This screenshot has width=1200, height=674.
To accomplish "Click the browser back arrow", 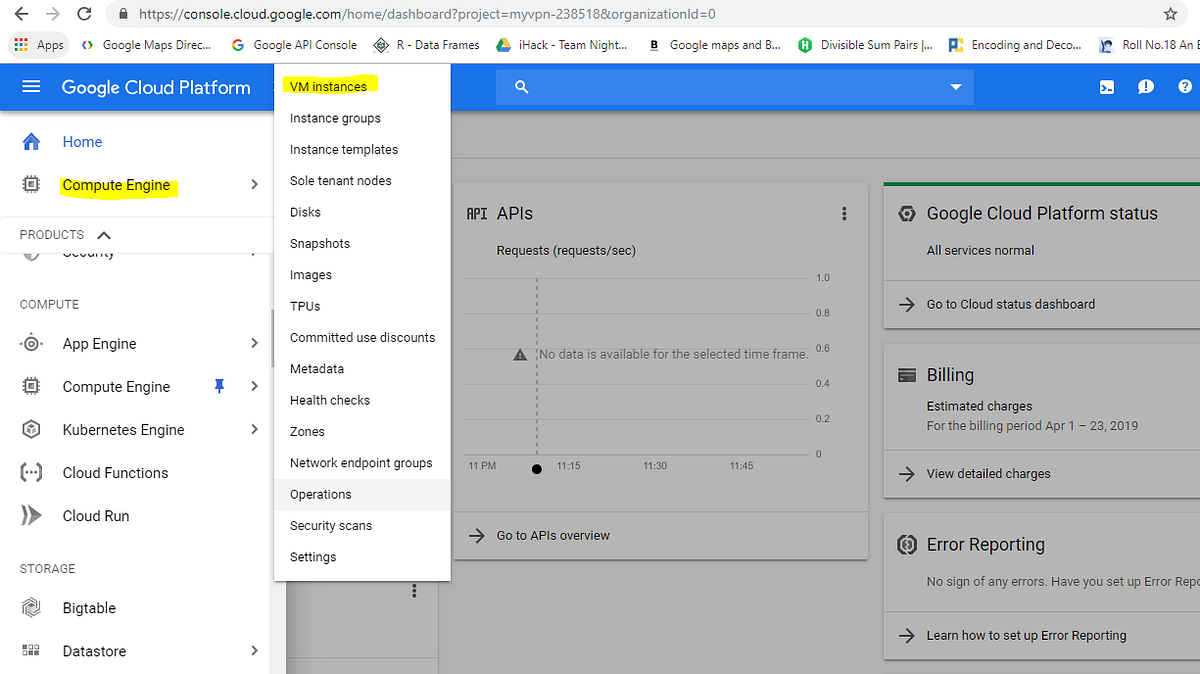I will point(21,15).
